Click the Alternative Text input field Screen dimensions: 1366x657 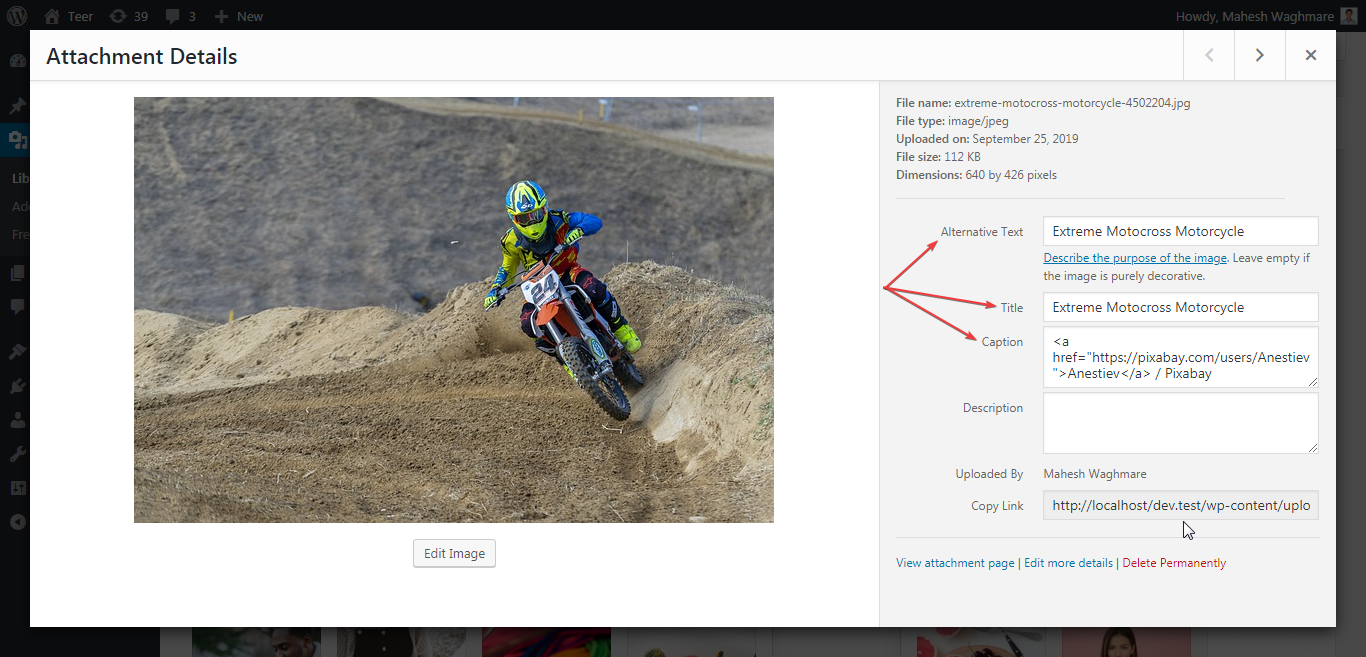(1180, 231)
